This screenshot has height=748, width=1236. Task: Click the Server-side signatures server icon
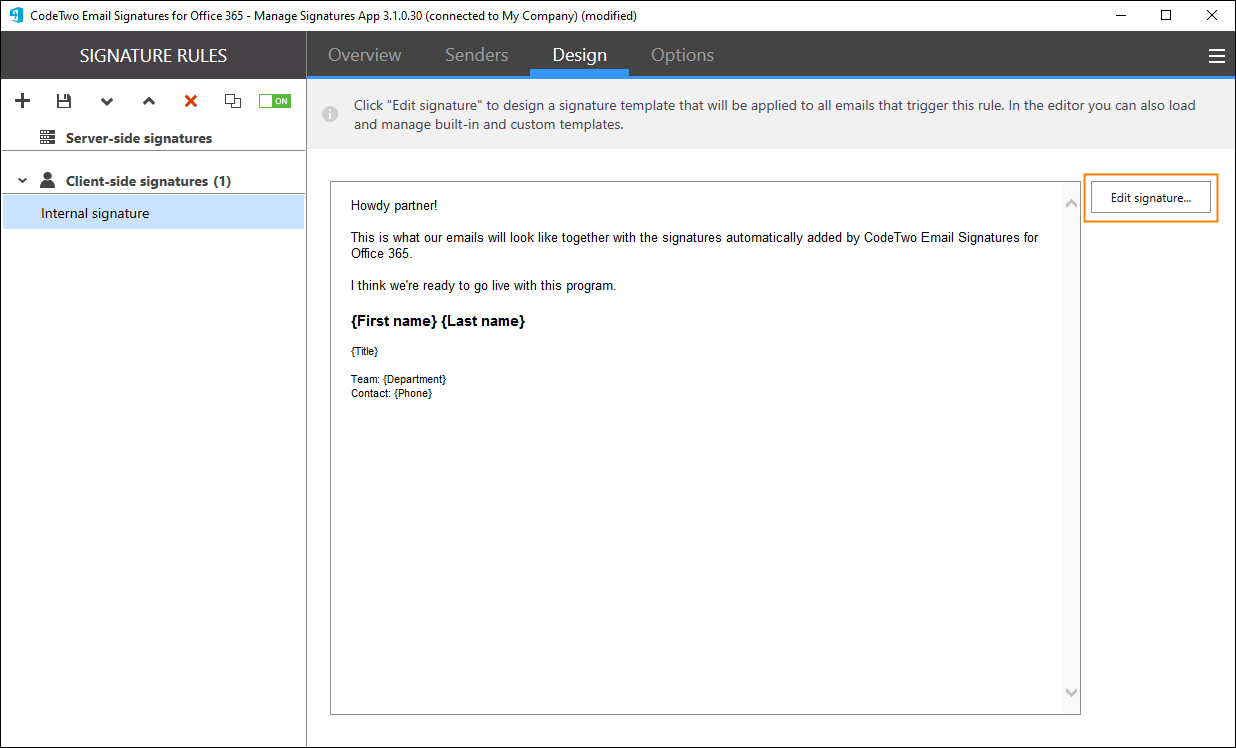[x=46, y=137]
